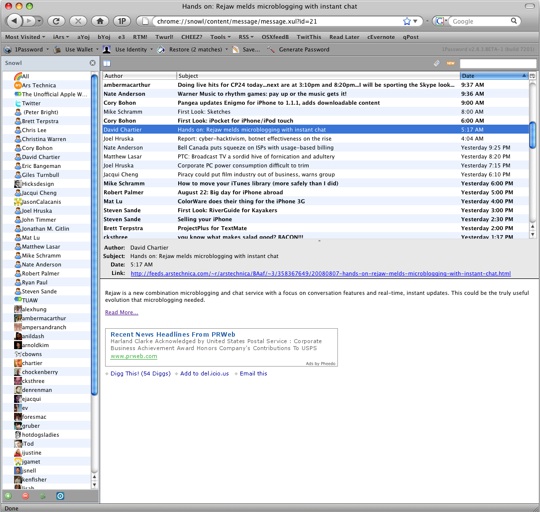Click the Read More... link

[121, 312]
